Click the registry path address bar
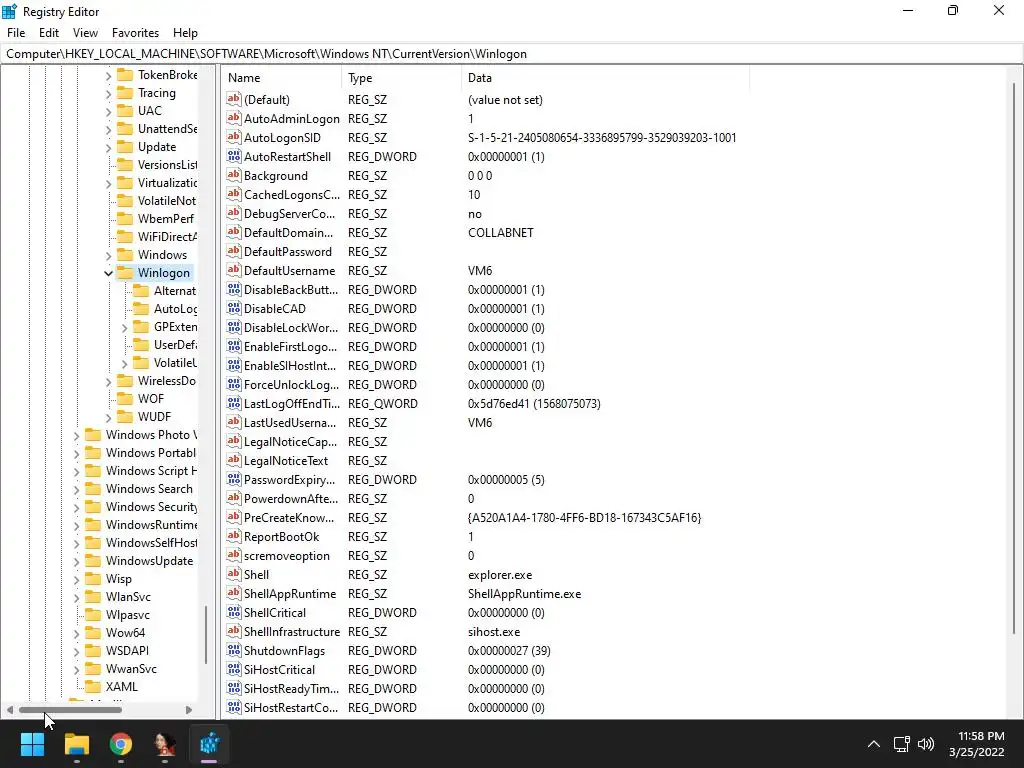The width and height of the screenshot is (1024, 768). [x=512, y=54]
